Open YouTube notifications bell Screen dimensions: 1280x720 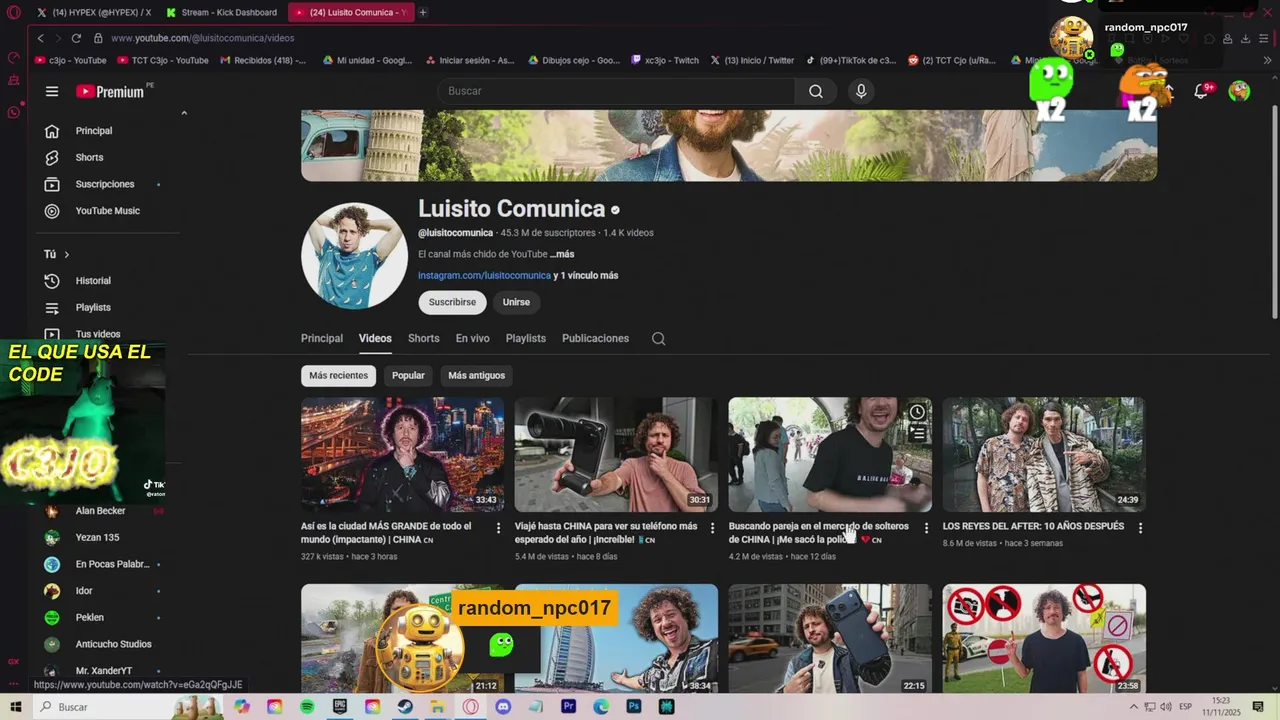(1202, 91)
